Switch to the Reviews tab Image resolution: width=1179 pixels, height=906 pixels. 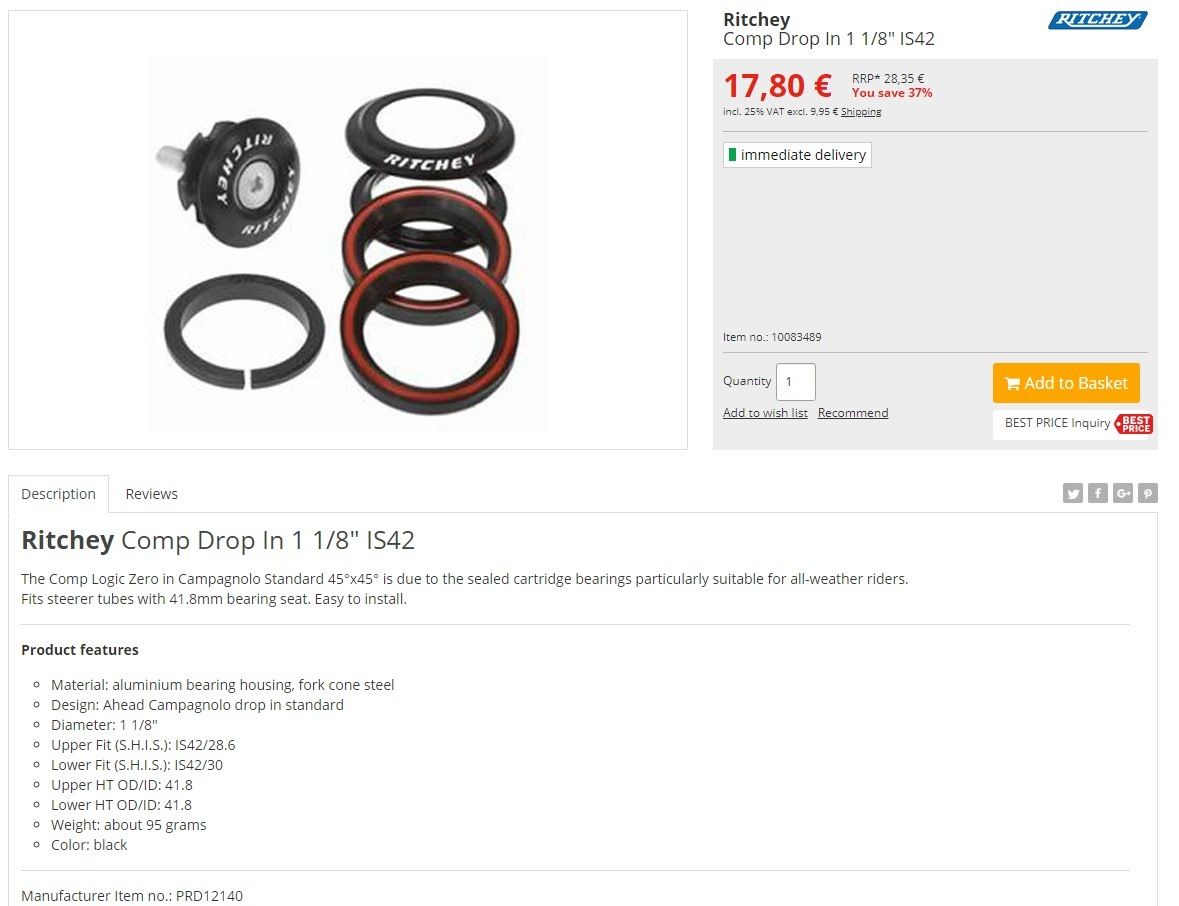(151, 494)
